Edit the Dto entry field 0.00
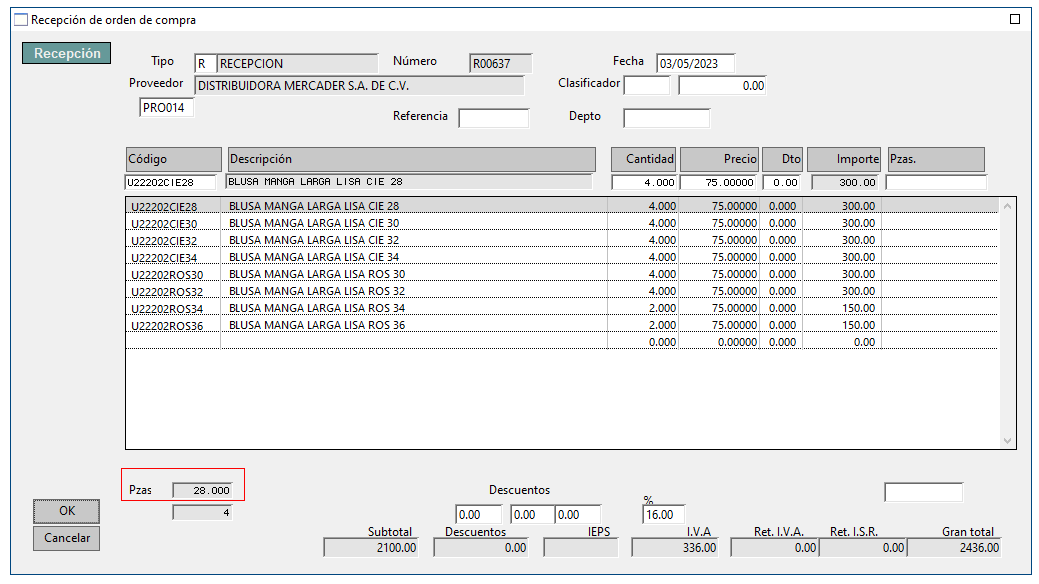 coord(782,182)
